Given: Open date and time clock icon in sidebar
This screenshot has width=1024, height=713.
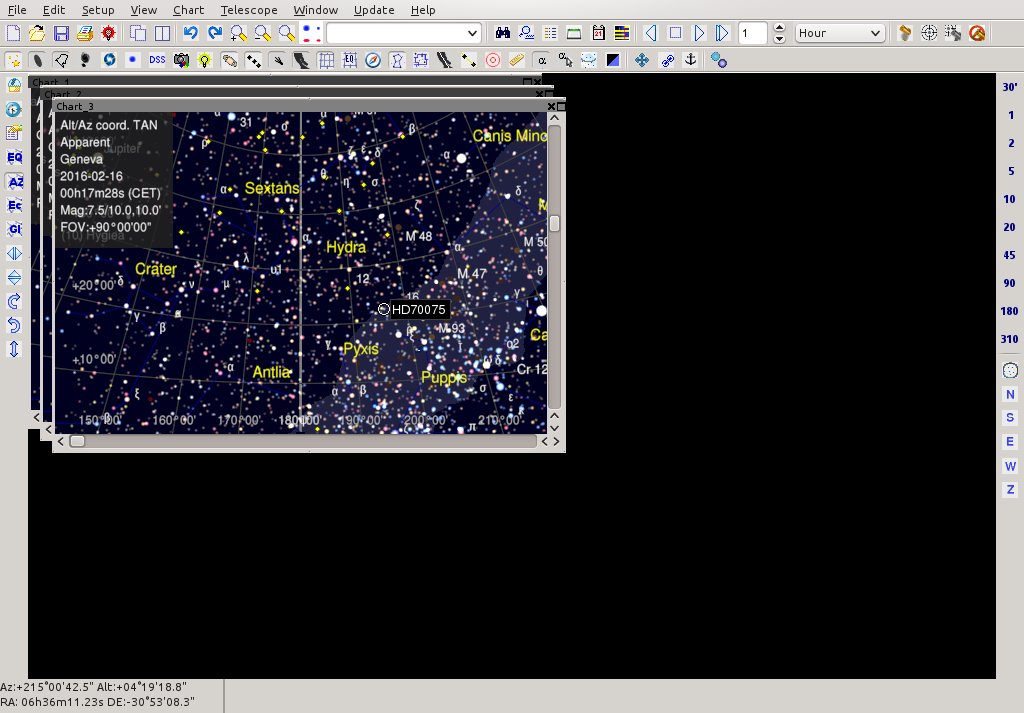Looking at the screenshot, I should pyautogui.click(x=14, y=109).
